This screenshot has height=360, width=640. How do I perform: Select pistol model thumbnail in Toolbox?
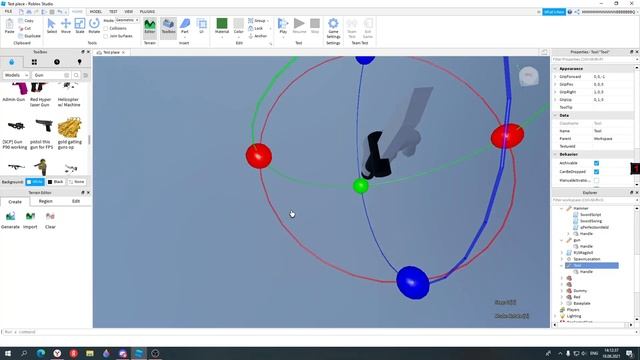pyautogui.click(x=43, y=125)
